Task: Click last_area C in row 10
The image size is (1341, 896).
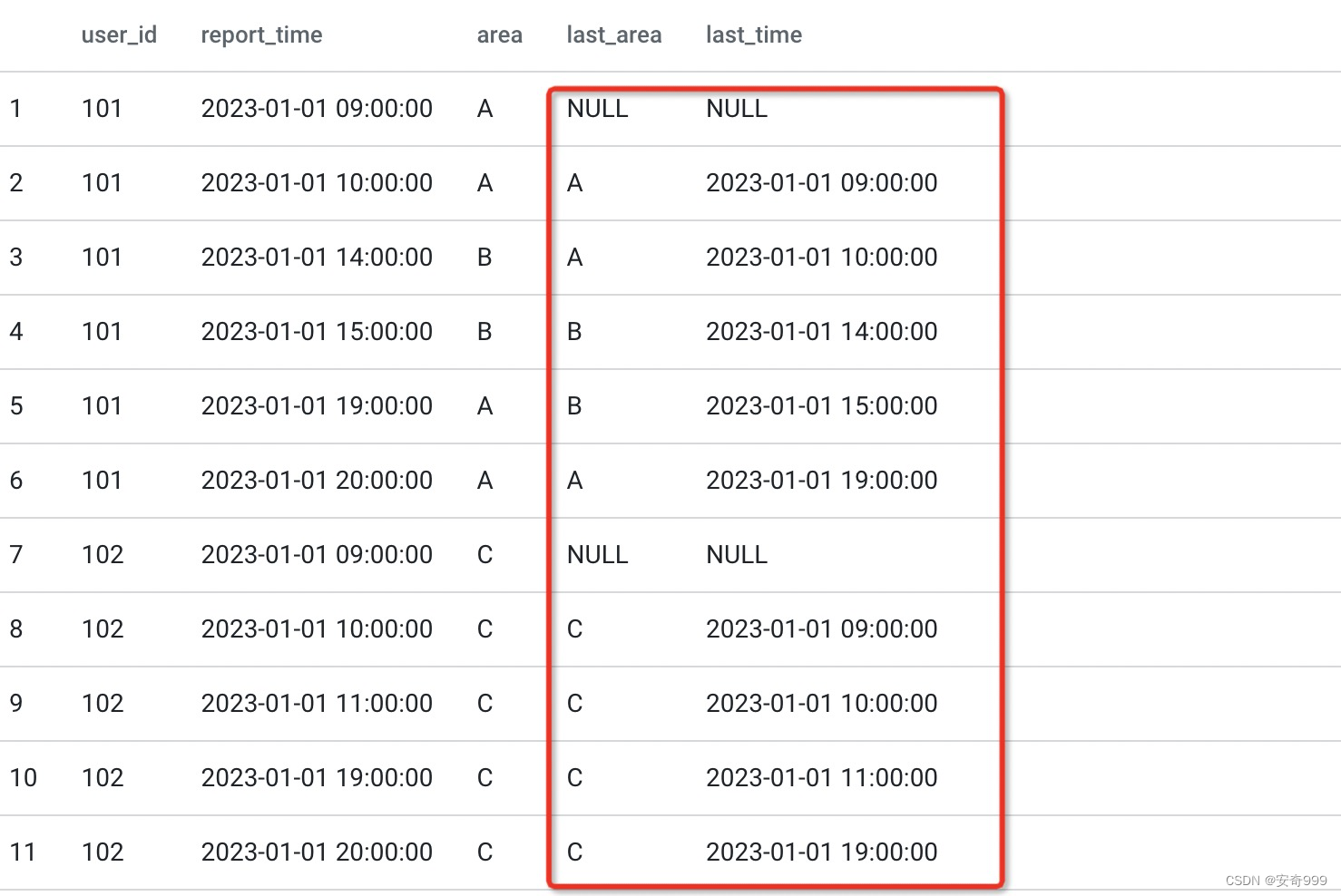Action: [x=574, y=778]
